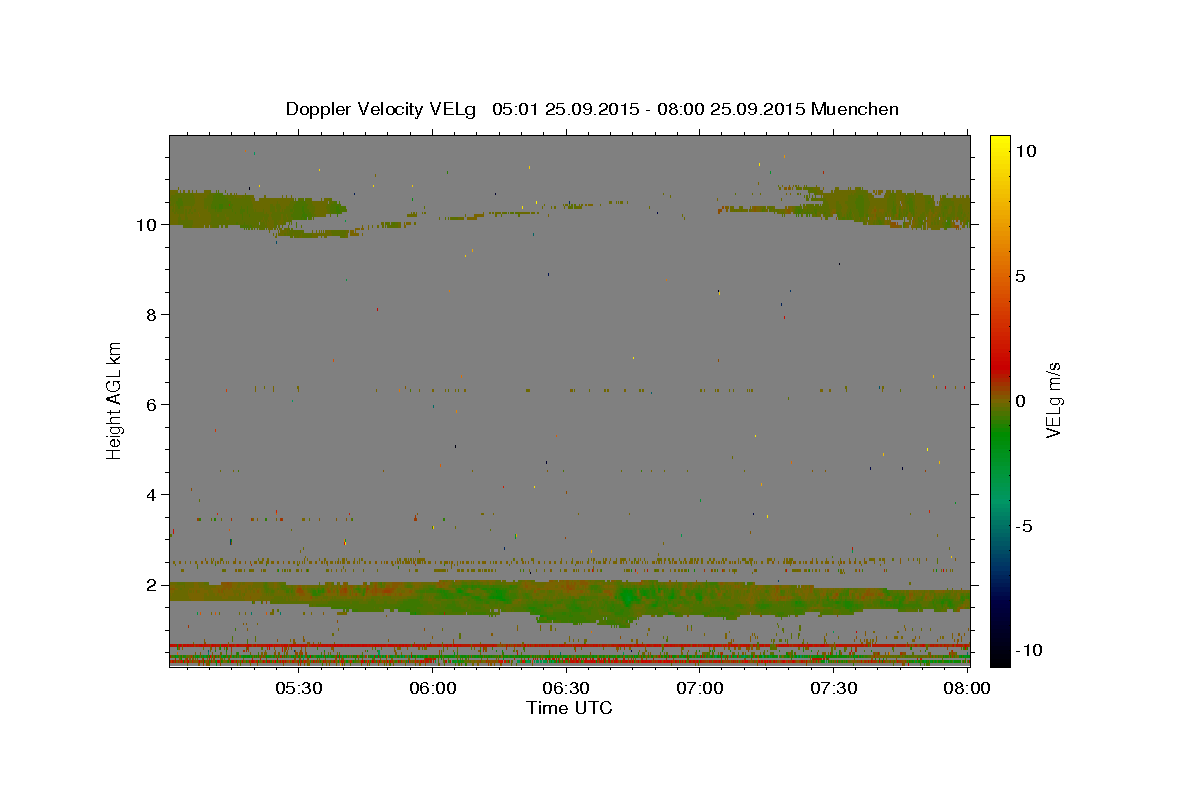Click the 08:00 time tick label

[x=967, y=688]
